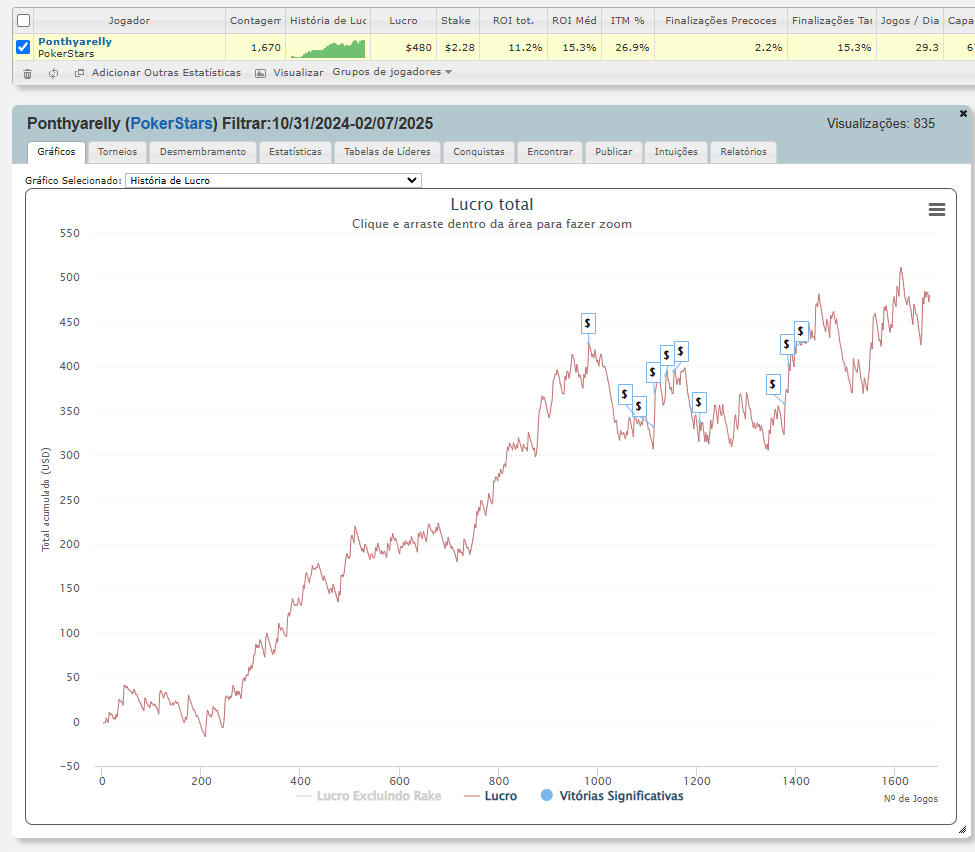Click the dollar marker at the 450 peak
975x852 pixels.
(588, 323)
